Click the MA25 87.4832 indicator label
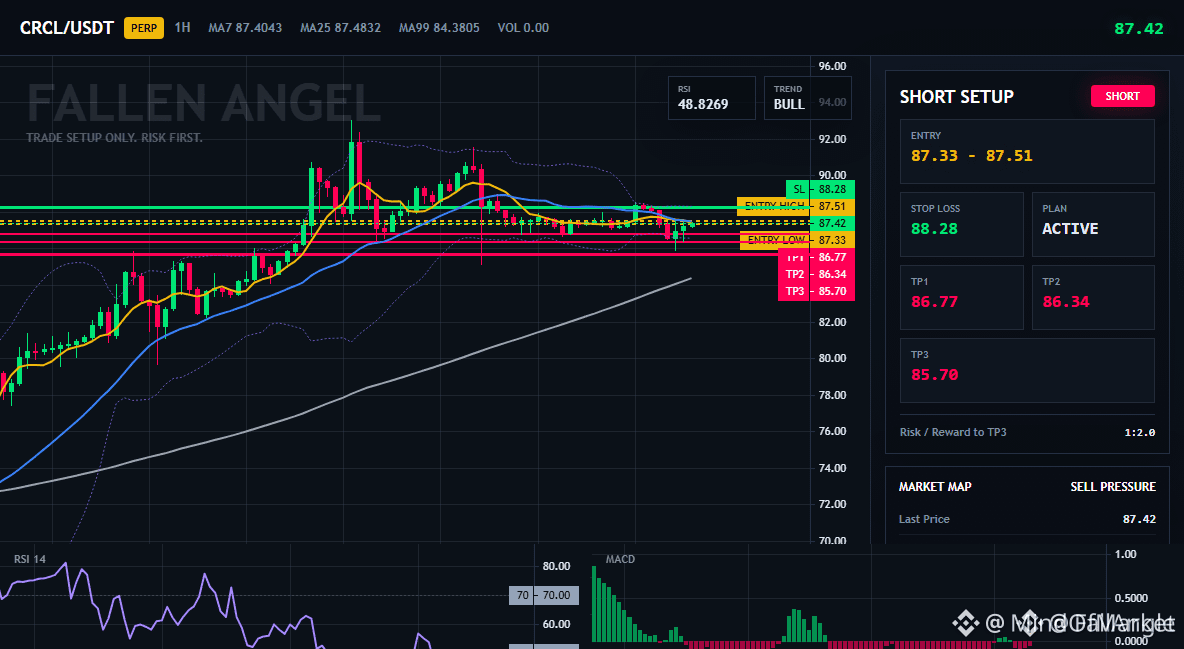 click(x=341, y=28)
